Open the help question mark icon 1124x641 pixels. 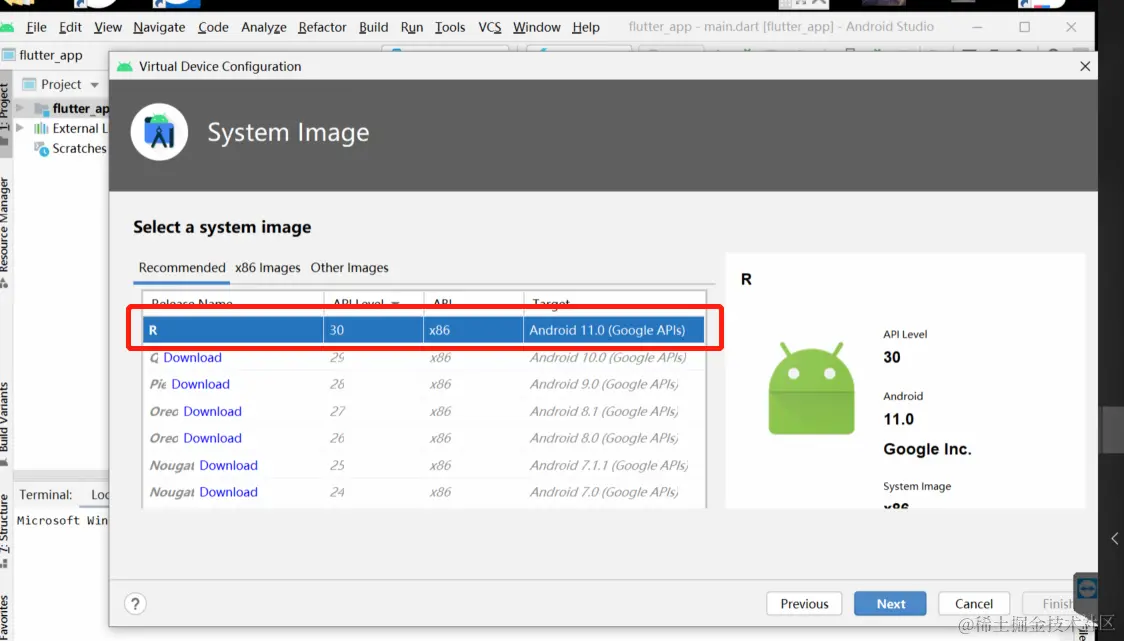pos(135,604)
